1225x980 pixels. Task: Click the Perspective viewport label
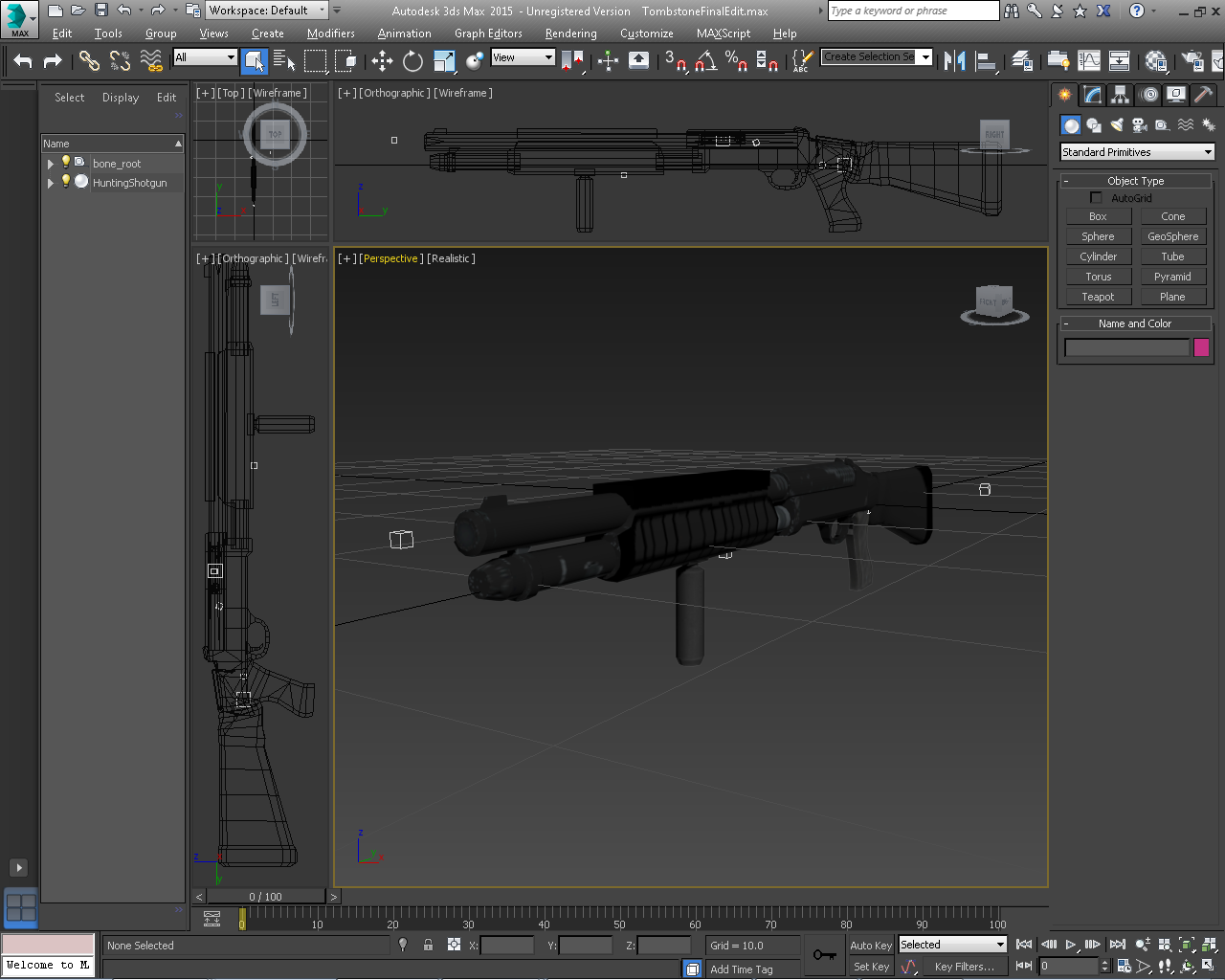point(390,258)
